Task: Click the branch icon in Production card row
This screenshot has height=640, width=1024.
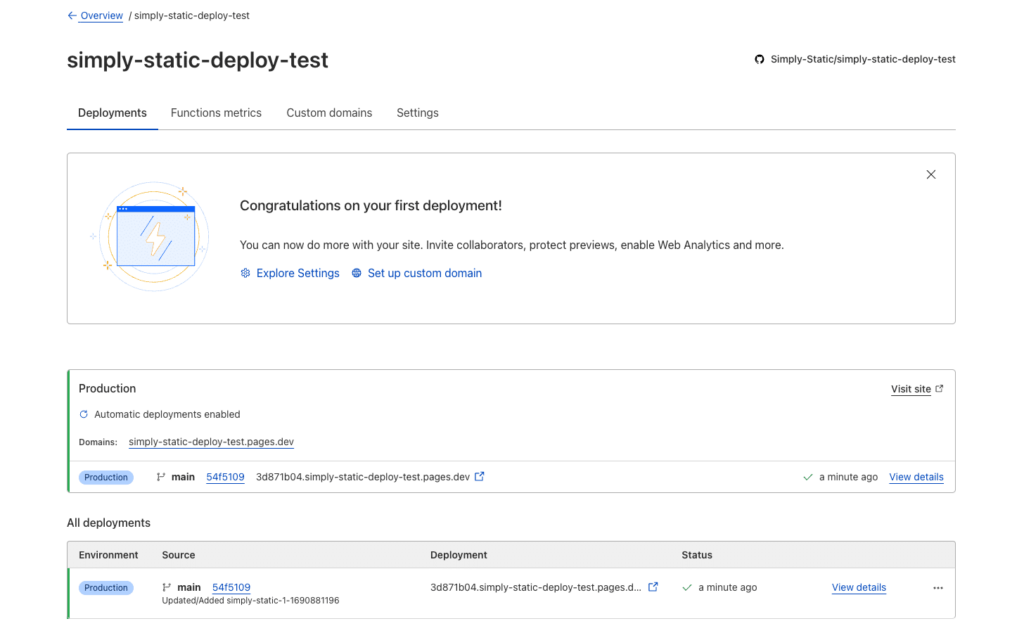Action: pyautogui.click(x=161, y=477)
